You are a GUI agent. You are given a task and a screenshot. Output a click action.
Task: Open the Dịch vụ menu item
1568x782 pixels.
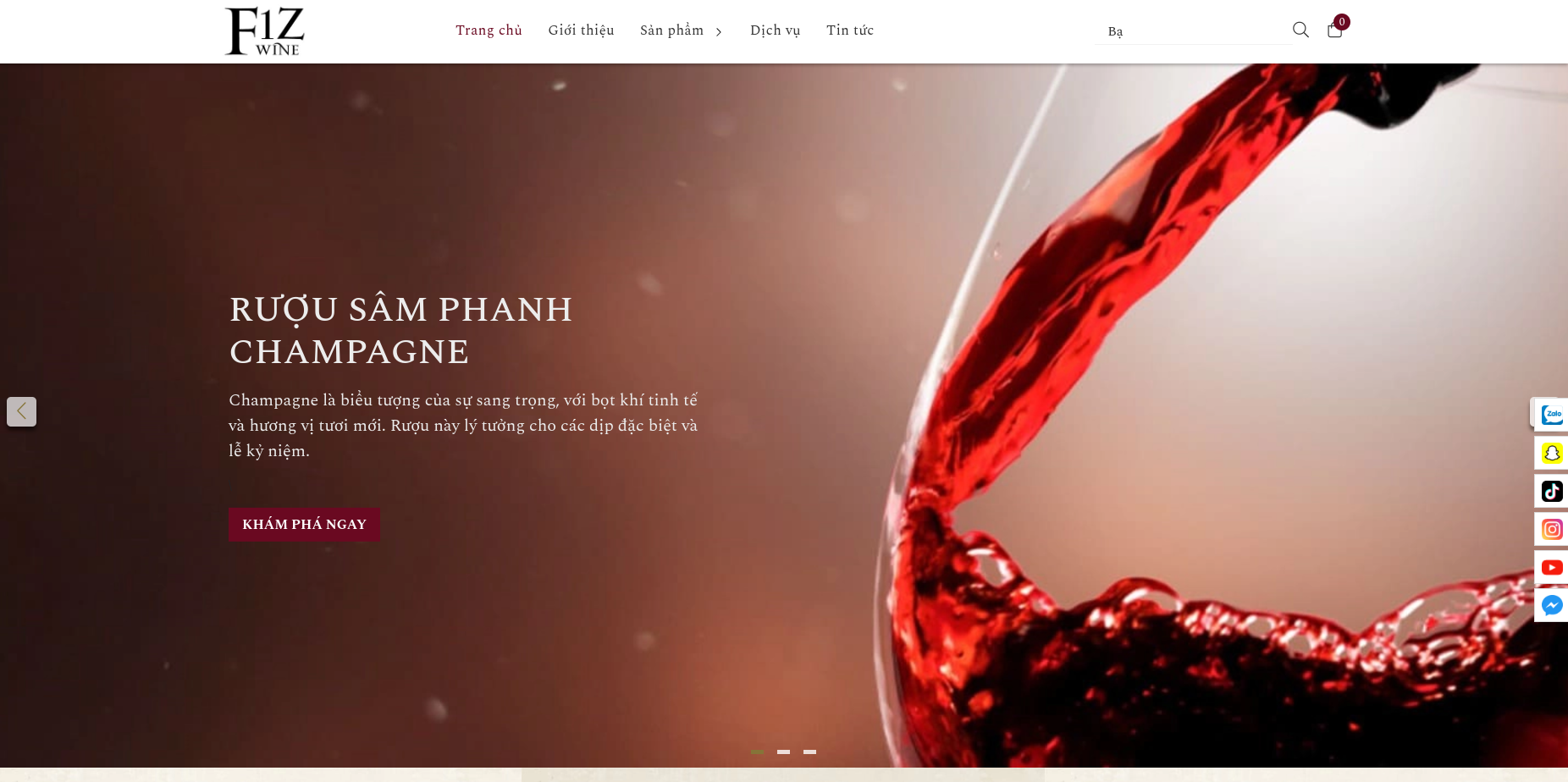pos(775,30)
